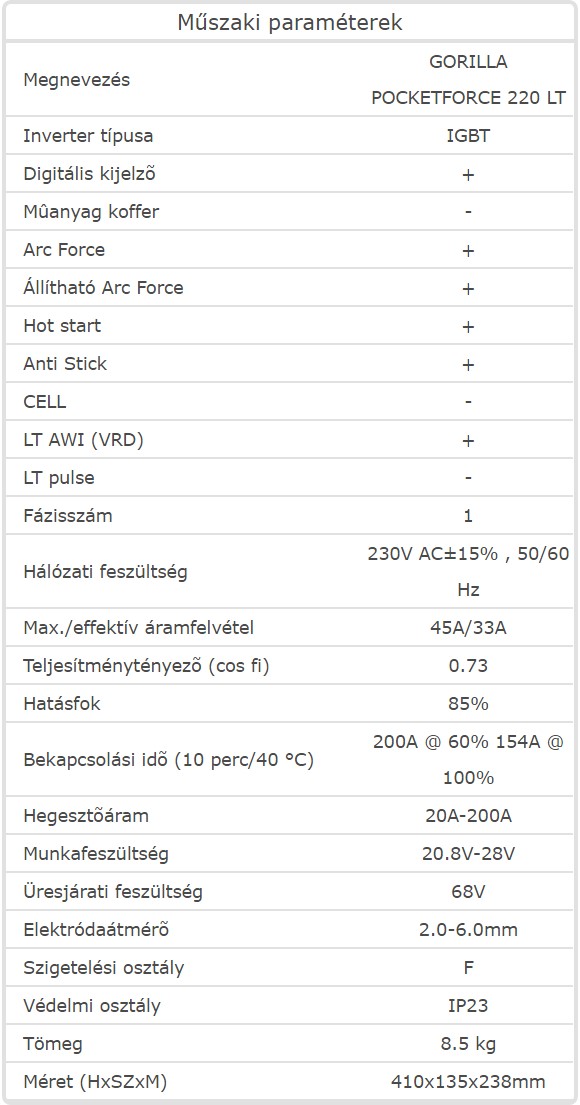Click the minus sign in CELL row
The height and width of the screenshot is (1105, 580).
[x=468, y=402]
